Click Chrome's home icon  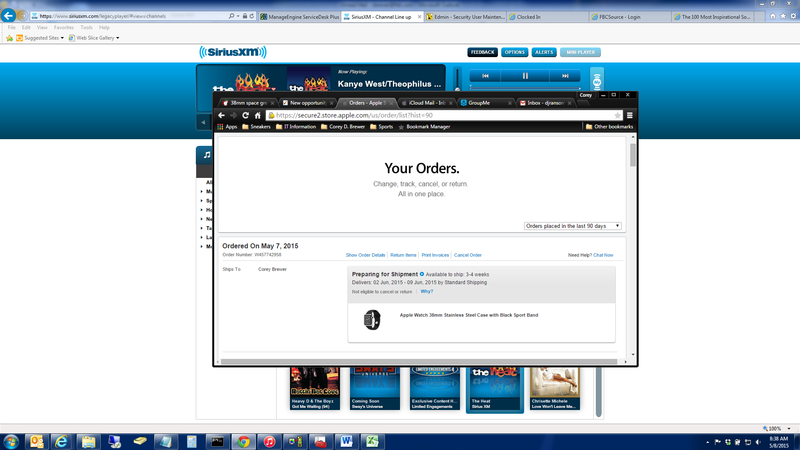[x=258, y=115]
